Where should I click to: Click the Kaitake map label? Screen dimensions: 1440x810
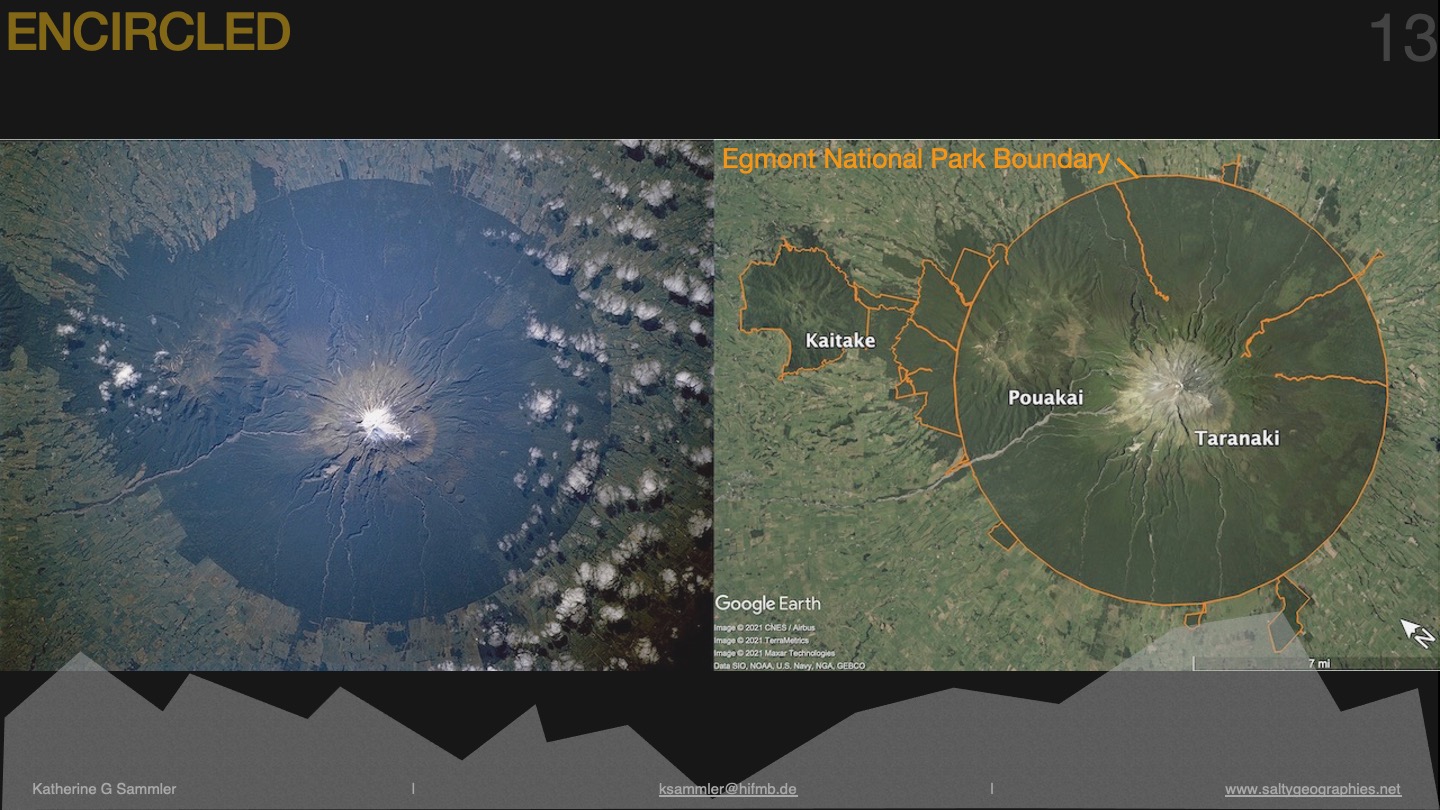click(840, 341)
